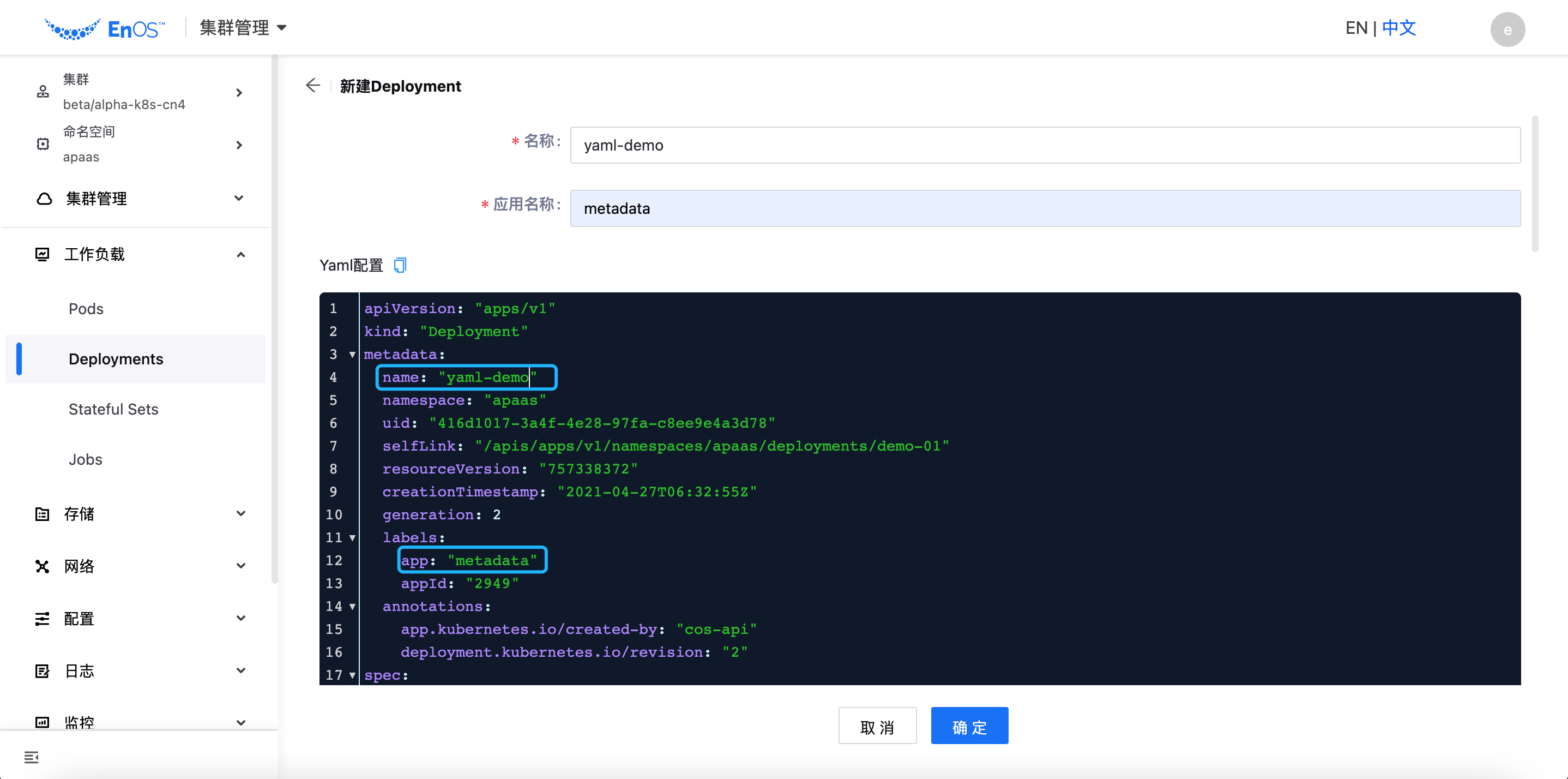Collapse the 工作负载 workloads section
Image resolution: width=1568 pixels, height=779 pixels.
pos(240,254)
